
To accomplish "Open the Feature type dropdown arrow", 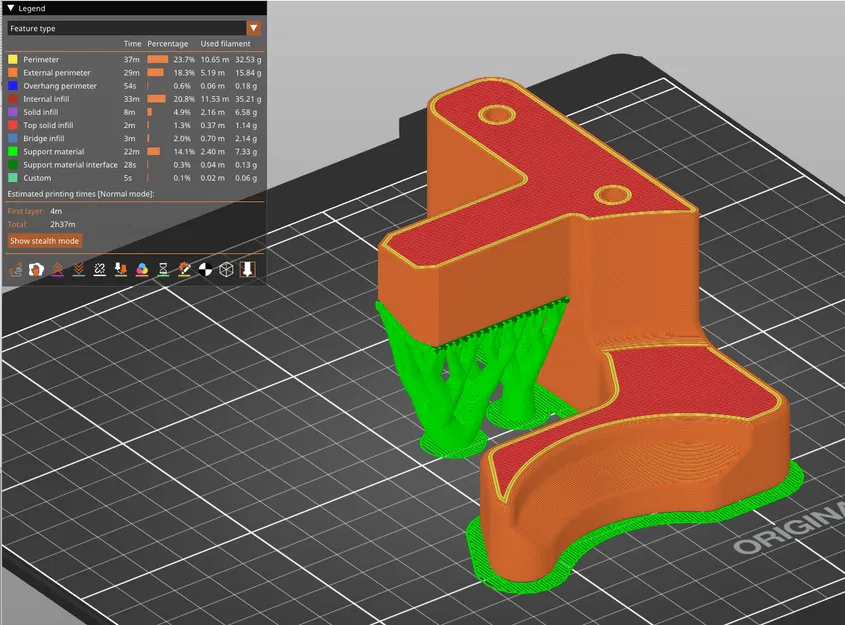I will pyautogui.click(x=253, y=28).
